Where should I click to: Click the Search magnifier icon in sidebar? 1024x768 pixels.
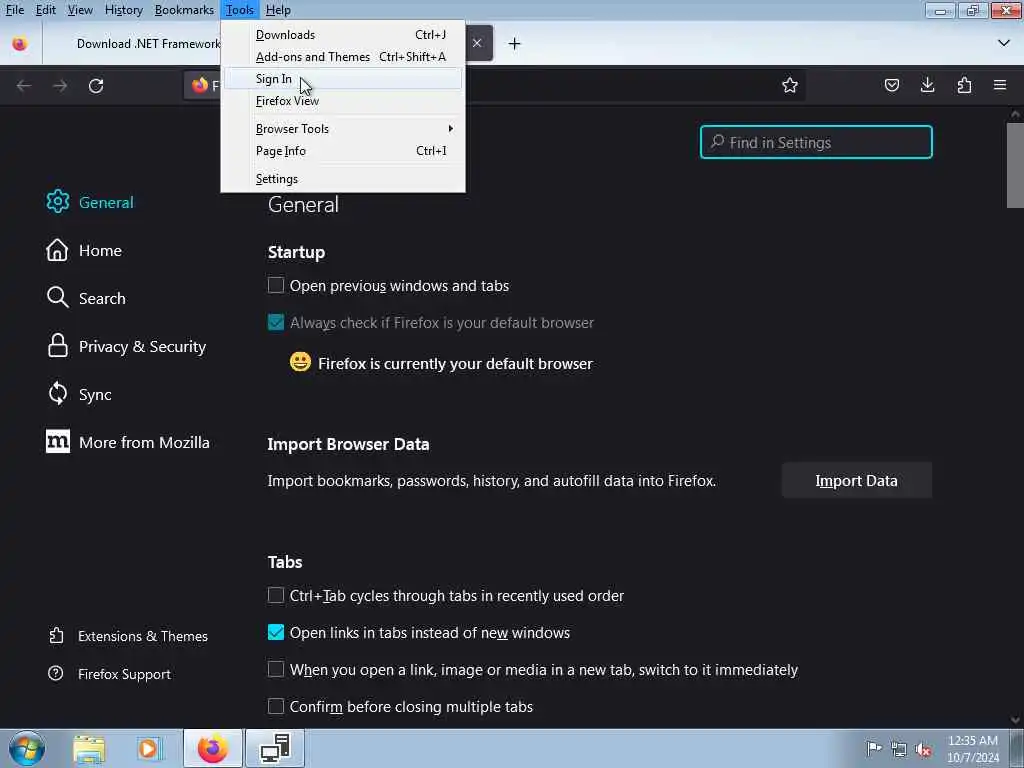coord(57,297)
